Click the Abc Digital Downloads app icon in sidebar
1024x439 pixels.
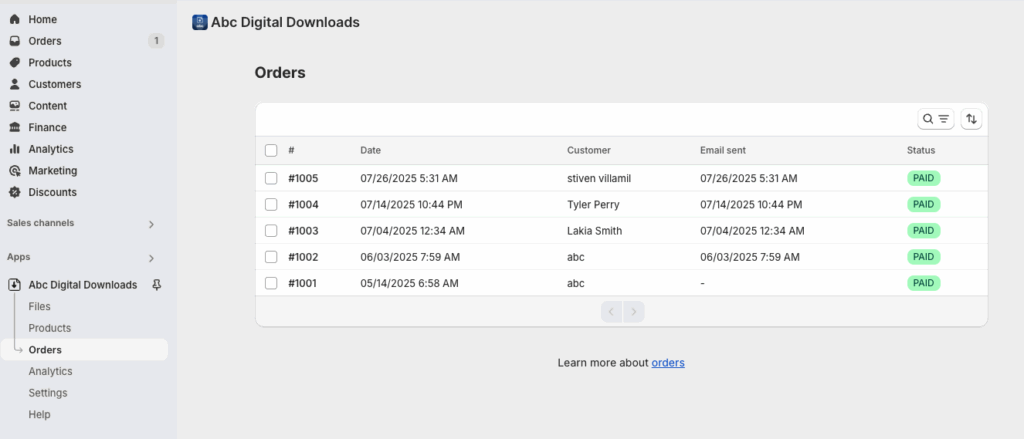click(x=14, y=285)
